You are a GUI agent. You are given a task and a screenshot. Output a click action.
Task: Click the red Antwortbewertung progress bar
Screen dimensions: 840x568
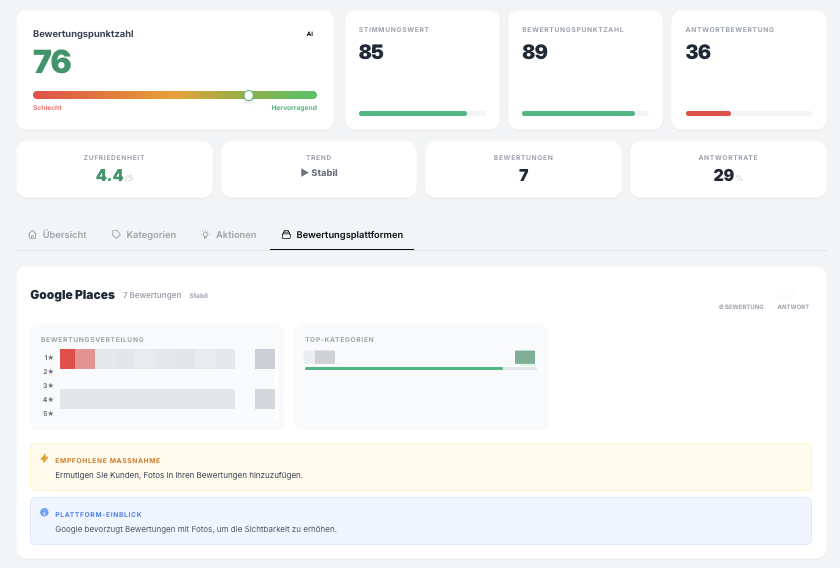(x=708, y=114)
